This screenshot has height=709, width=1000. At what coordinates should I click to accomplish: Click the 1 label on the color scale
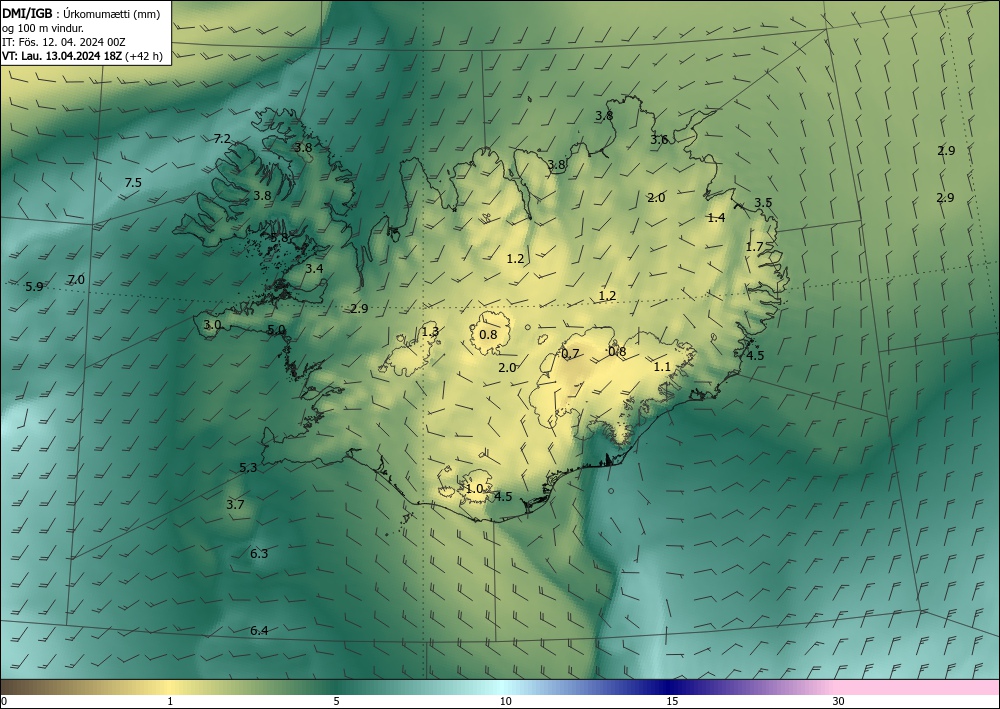pos(170,701)
